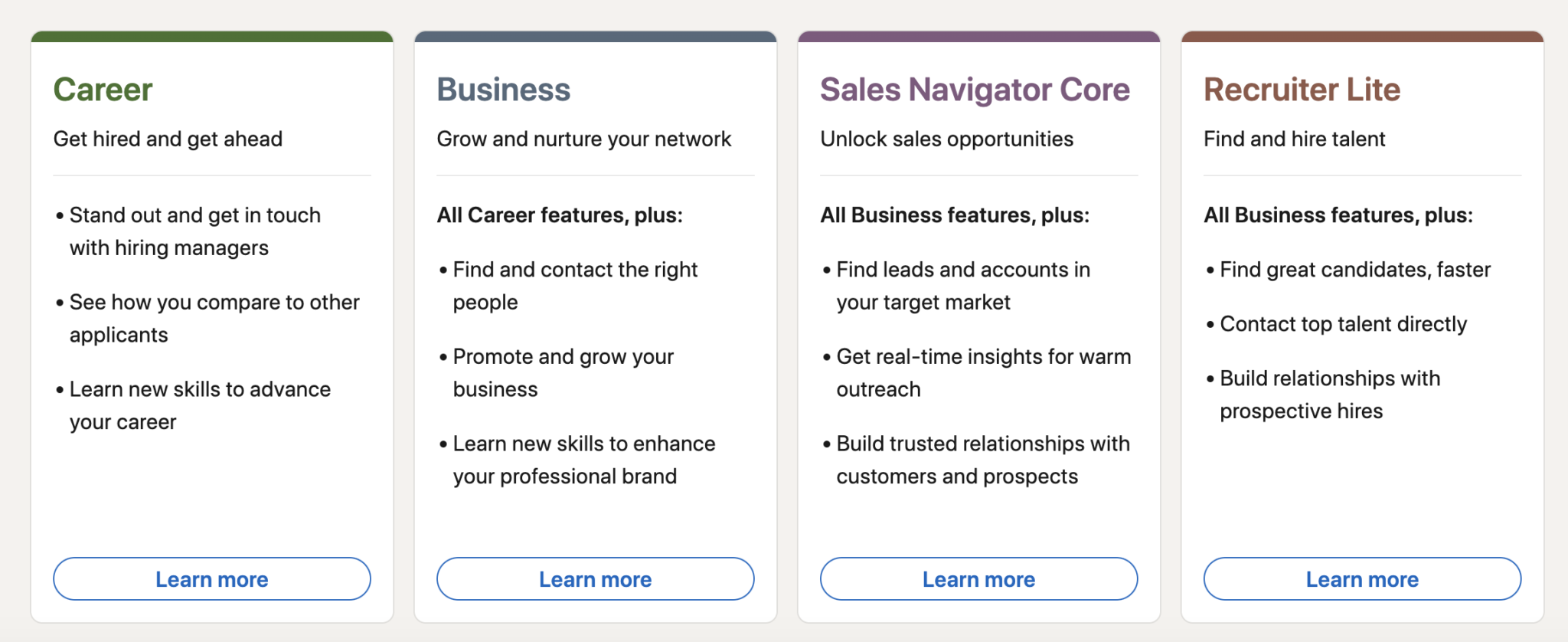Select the Career plan heading

(x=102, y=89)
